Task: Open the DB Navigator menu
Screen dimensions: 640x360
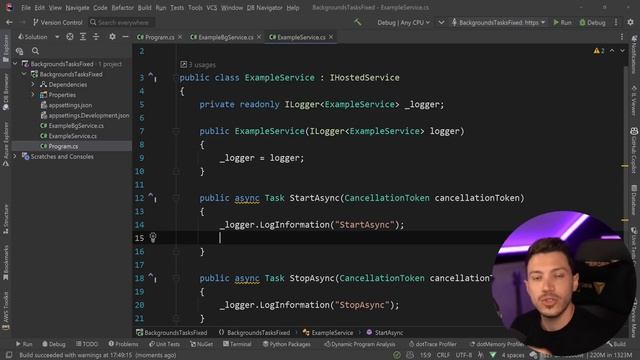Action: pos(264,8)
